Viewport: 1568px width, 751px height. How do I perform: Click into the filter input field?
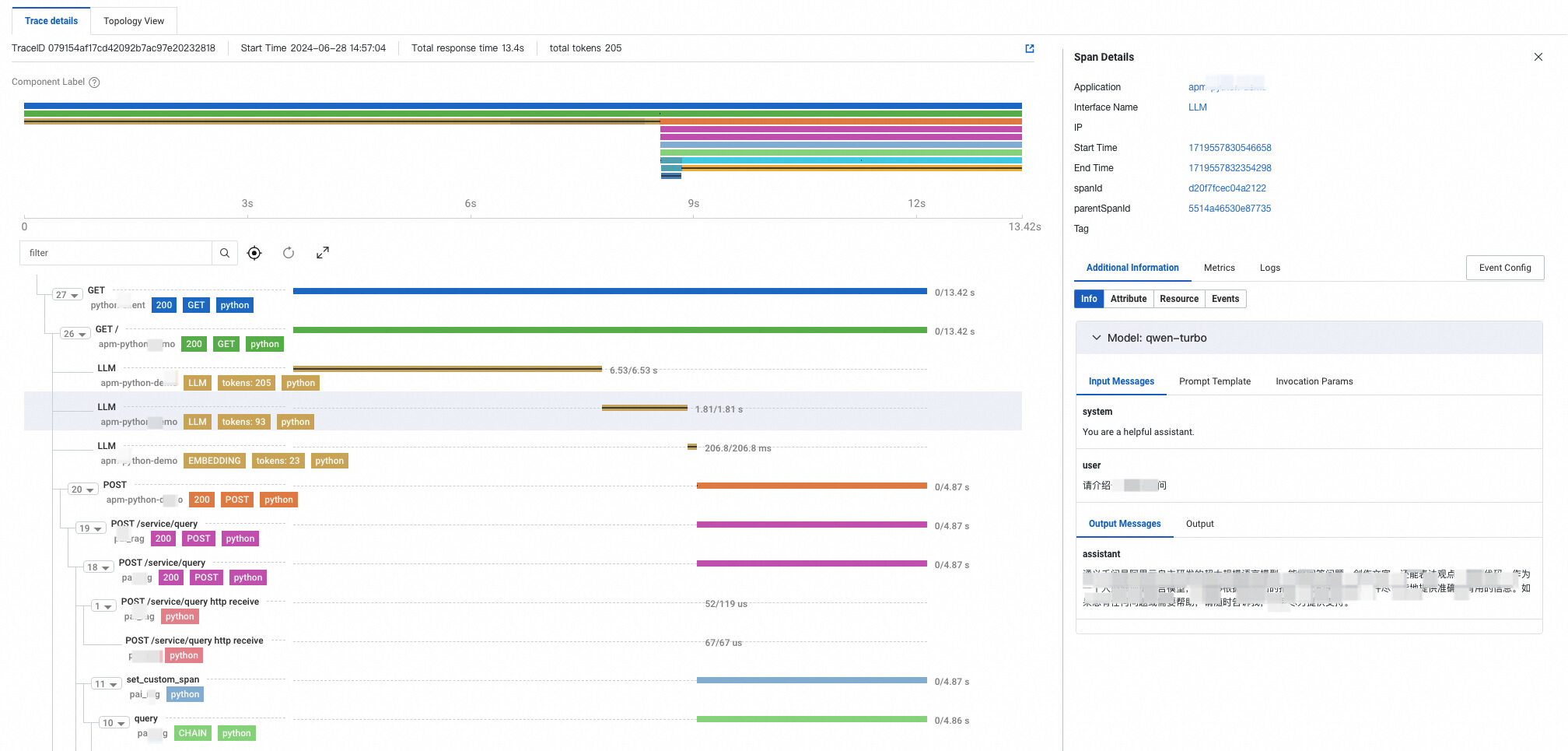tap(117, 253)
